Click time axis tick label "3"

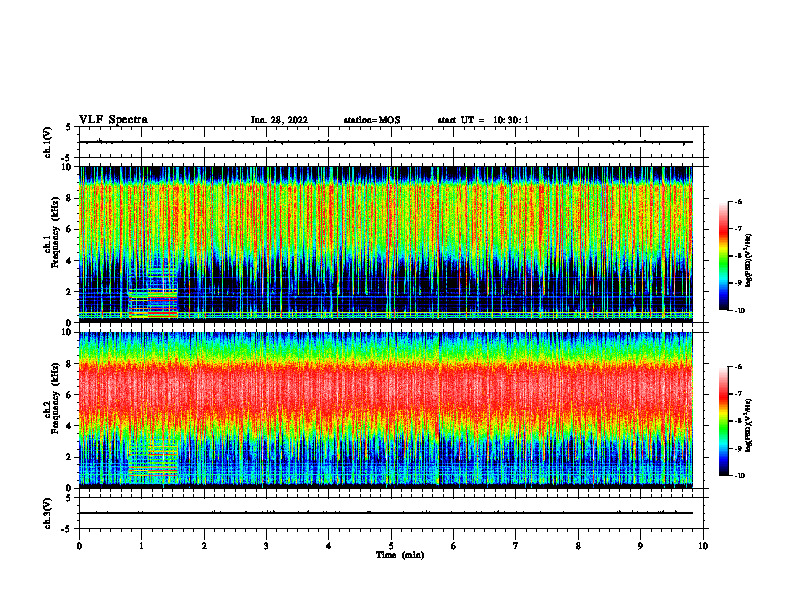click(266, 546)
